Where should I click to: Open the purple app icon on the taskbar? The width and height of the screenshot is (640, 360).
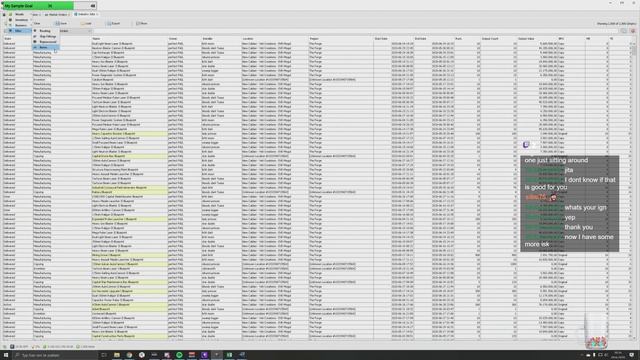[204, 355]
